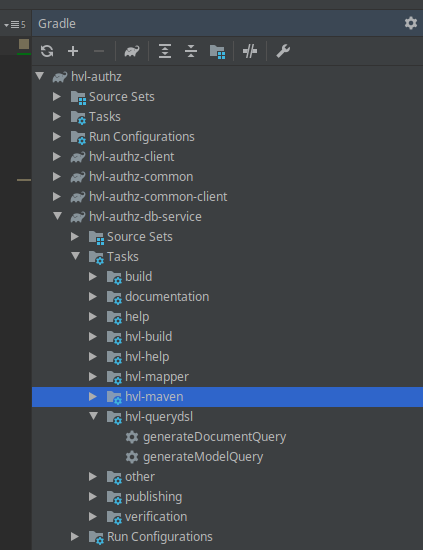Click the Collapse All toolbar icon

[x=191, y=51]
